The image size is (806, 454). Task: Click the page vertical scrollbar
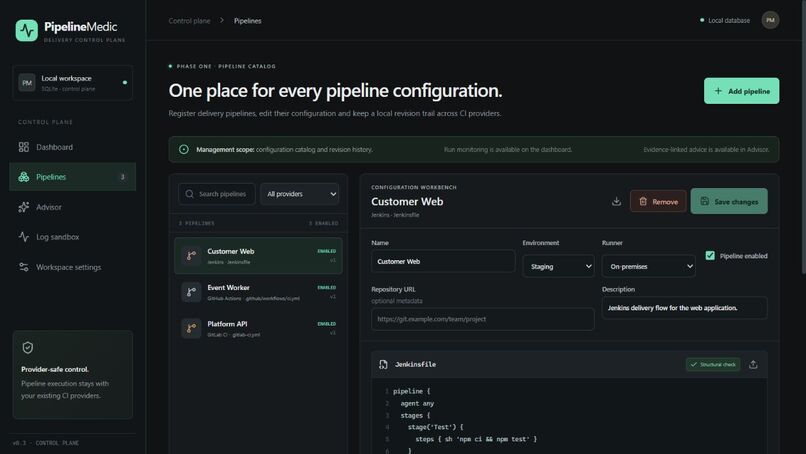coord(803,136)
